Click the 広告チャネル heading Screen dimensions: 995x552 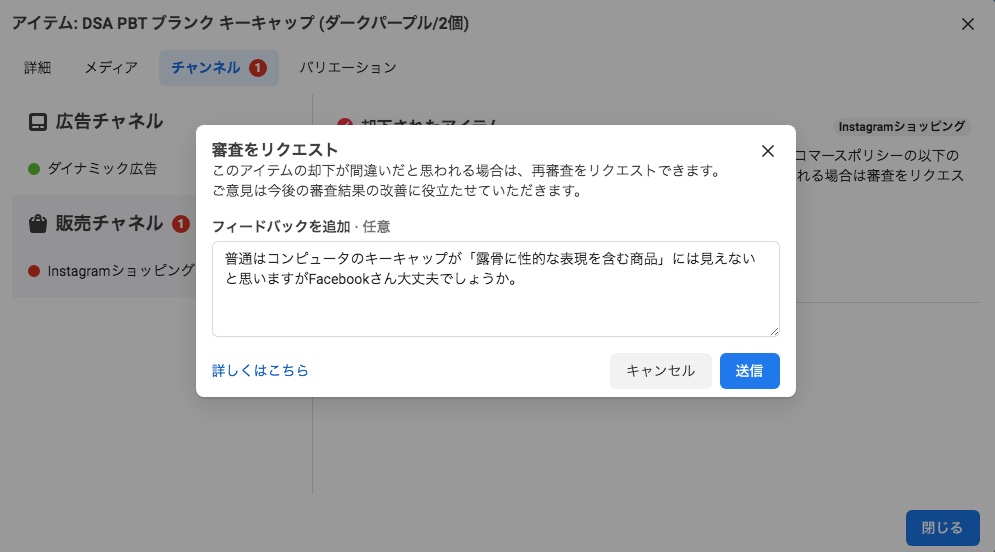(109, 122)
